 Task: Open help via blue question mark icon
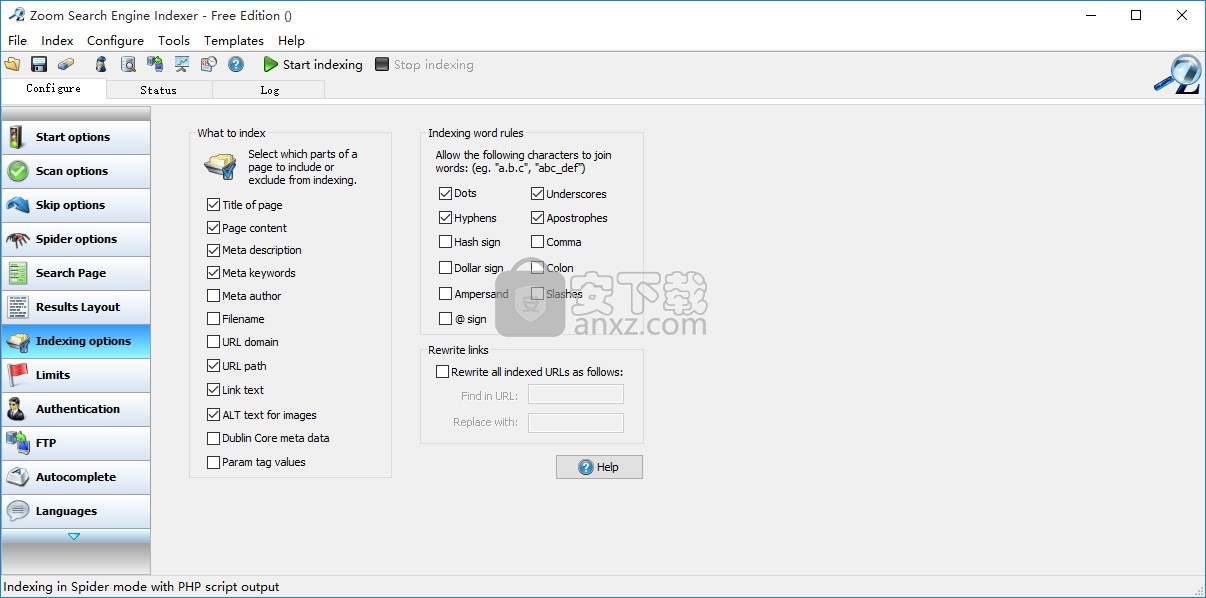click(x=236, y=64)
